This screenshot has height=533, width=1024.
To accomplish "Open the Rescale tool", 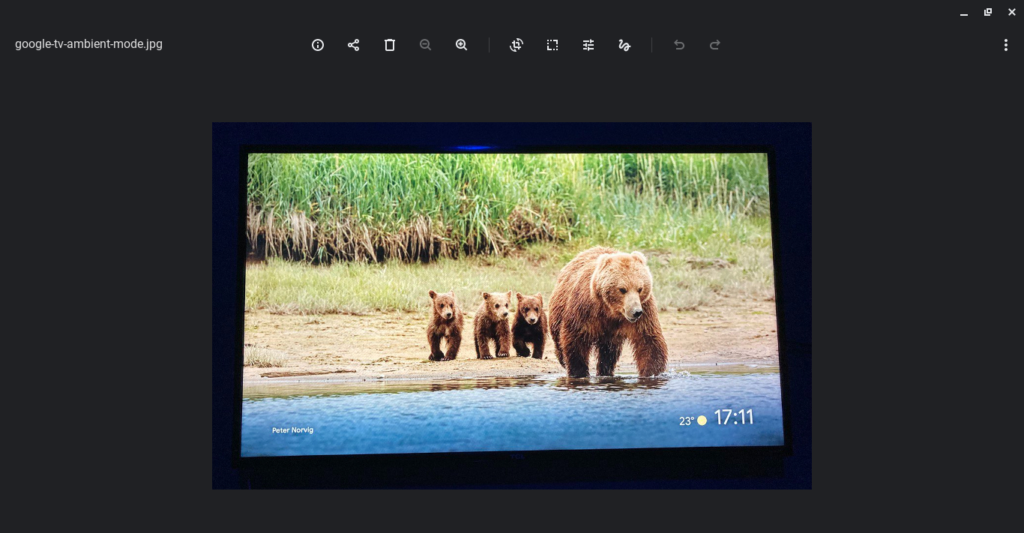I will click(552, 45).
